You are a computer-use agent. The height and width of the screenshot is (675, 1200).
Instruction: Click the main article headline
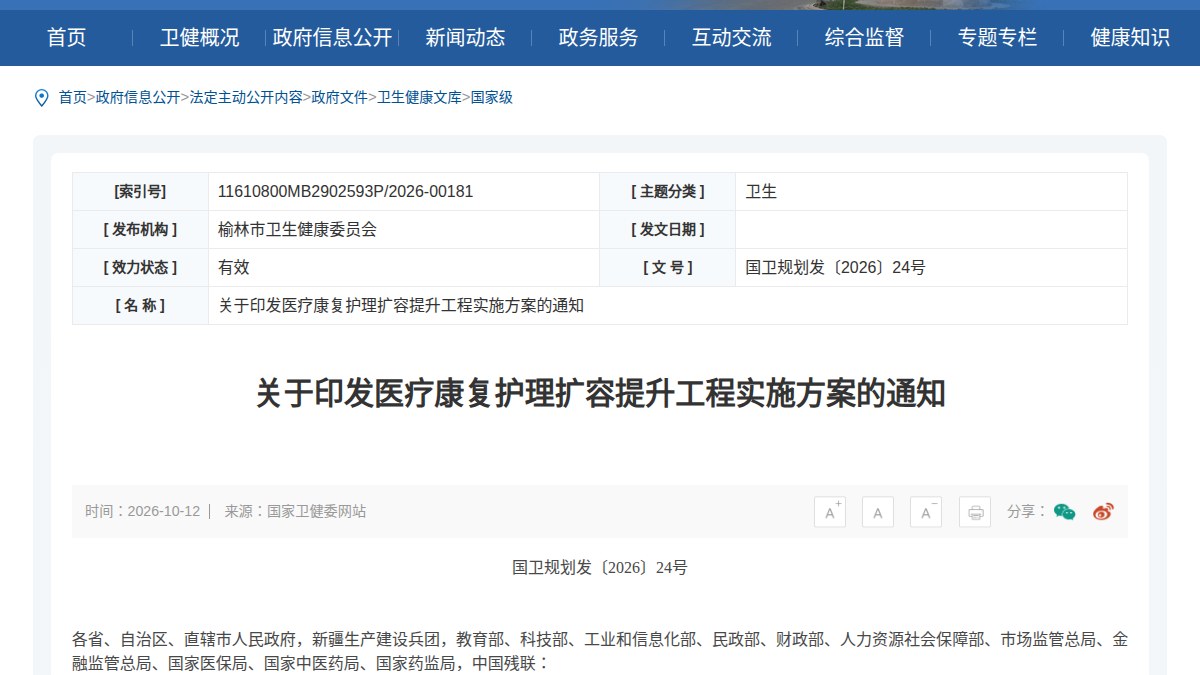600,394
